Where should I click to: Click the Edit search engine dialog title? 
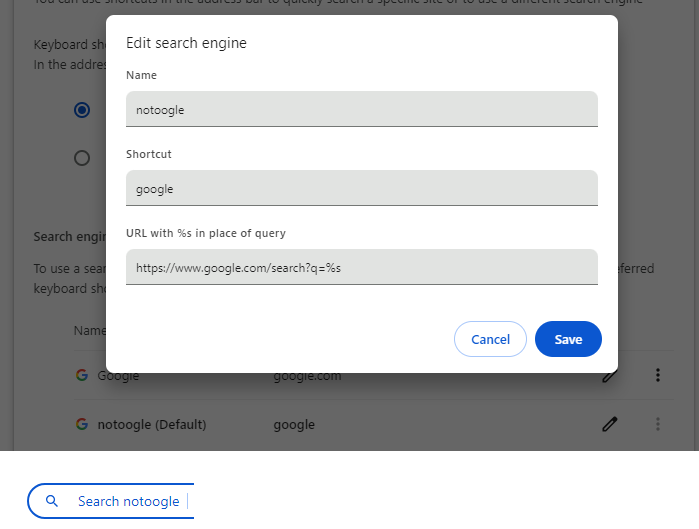[186, 43]
